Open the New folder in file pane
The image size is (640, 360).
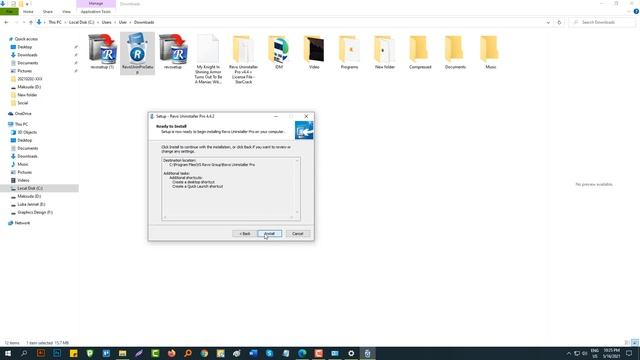(384, 52)
